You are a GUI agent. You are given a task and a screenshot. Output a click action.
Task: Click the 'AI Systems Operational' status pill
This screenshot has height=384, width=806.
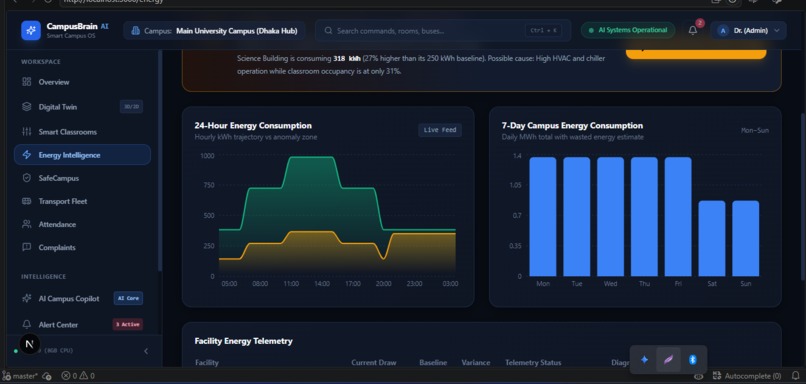click(628, 30)
